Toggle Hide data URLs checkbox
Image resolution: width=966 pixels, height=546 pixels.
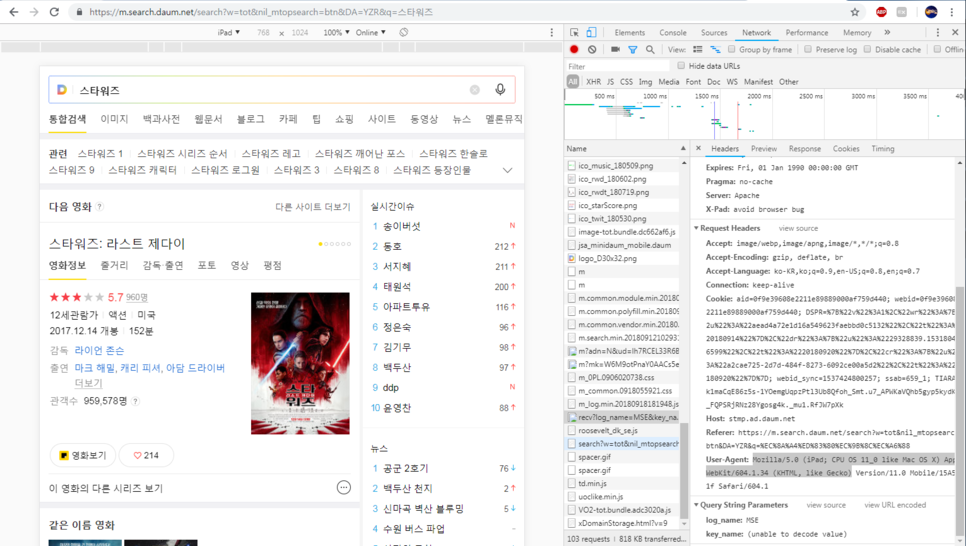[x=681, y=65]
